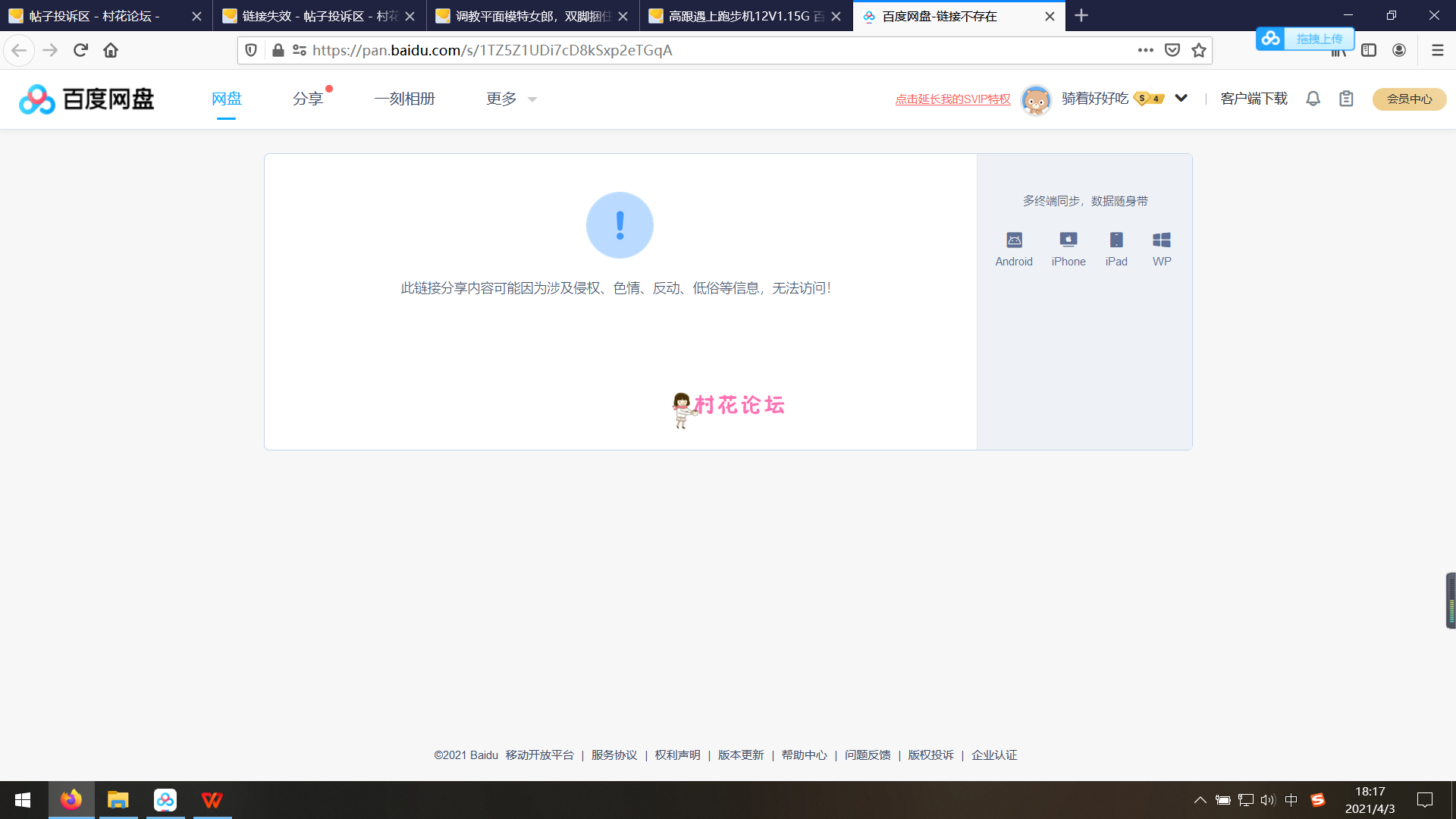
Task: Switch to 调教平面模特女郎 tab
Action: (532, 16)
